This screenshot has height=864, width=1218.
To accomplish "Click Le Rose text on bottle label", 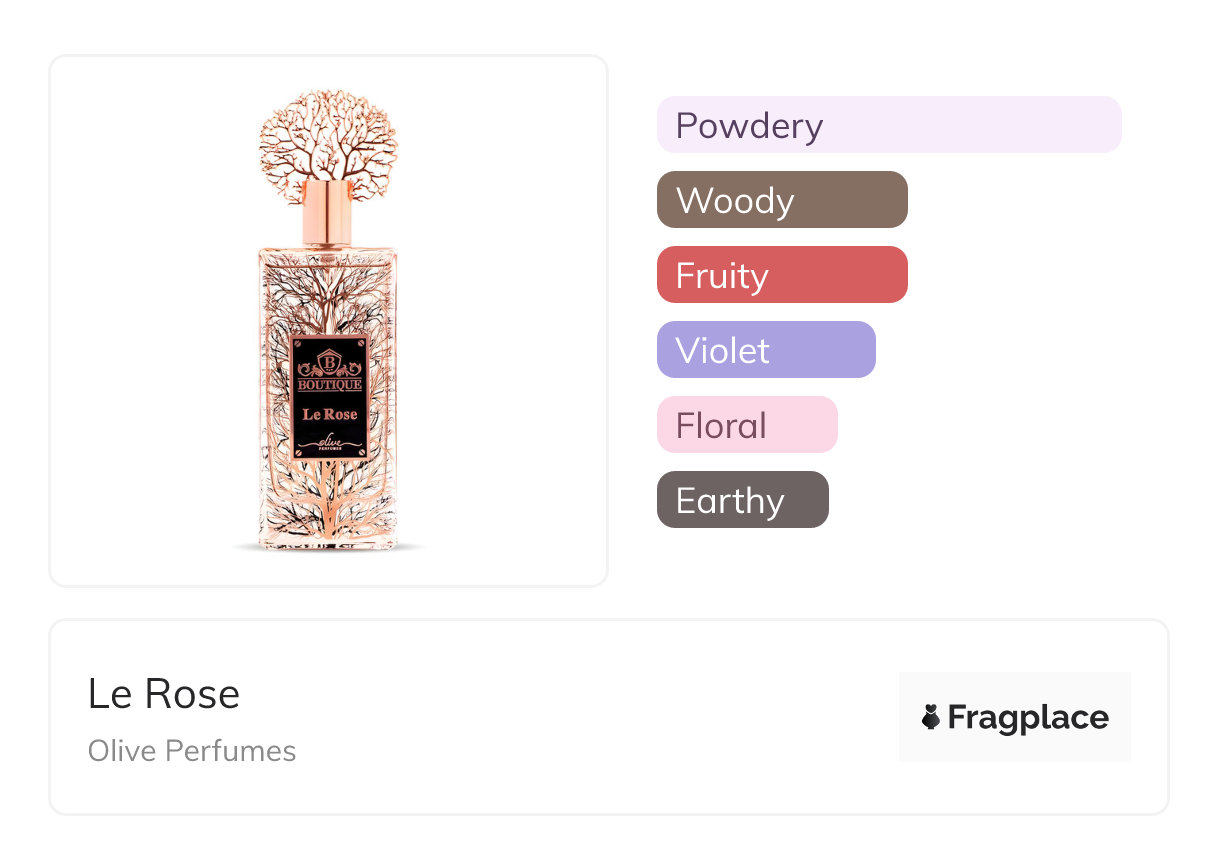I will [x=329, y=413].
